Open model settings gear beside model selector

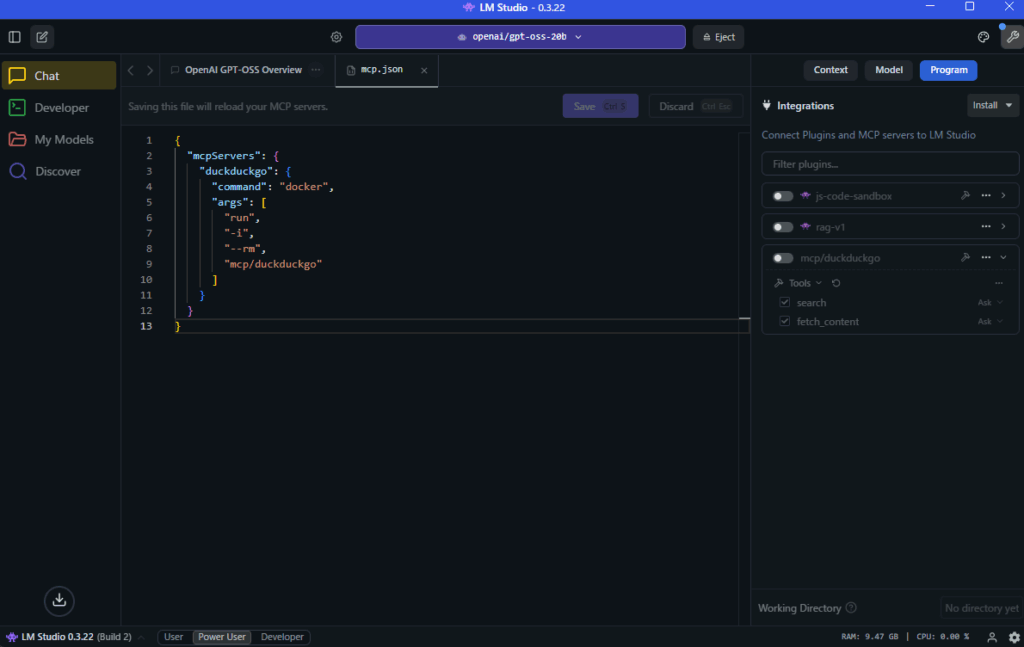(x=337, y=37)
